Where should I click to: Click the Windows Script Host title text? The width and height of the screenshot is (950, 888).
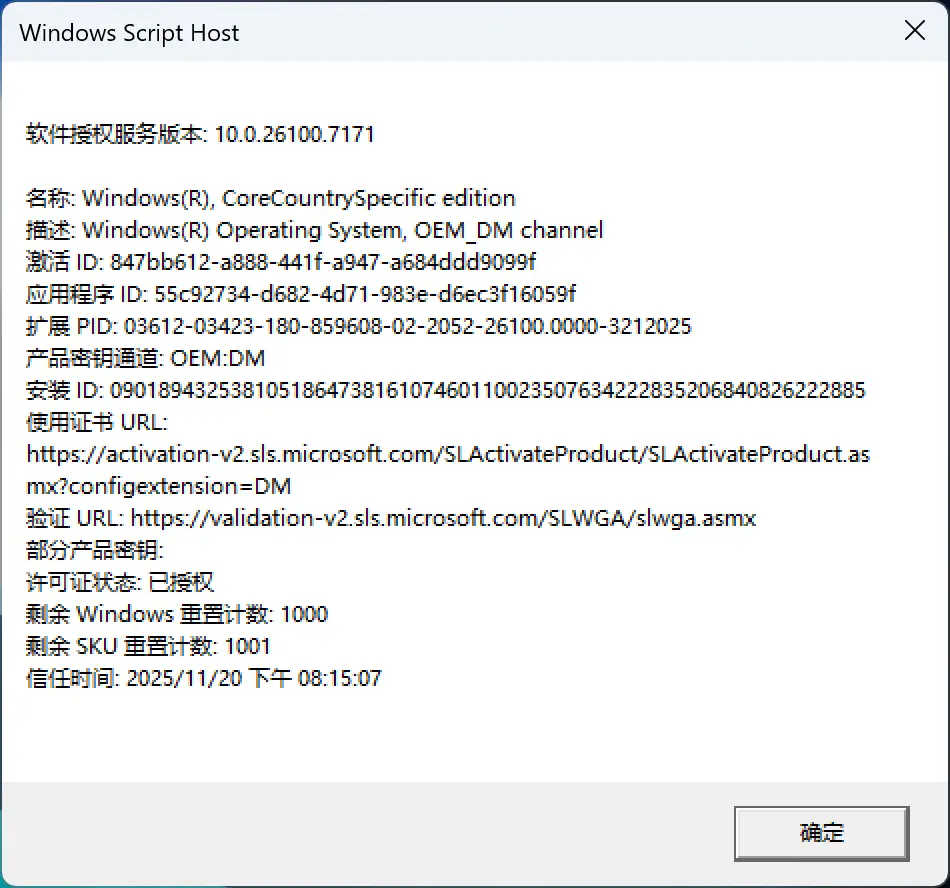(130, 32)
